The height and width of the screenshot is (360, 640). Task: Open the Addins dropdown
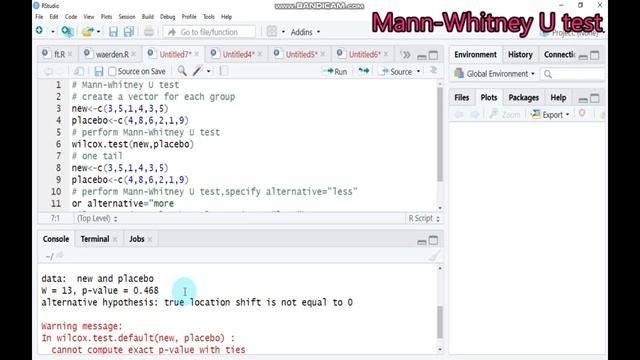(305, 32)
